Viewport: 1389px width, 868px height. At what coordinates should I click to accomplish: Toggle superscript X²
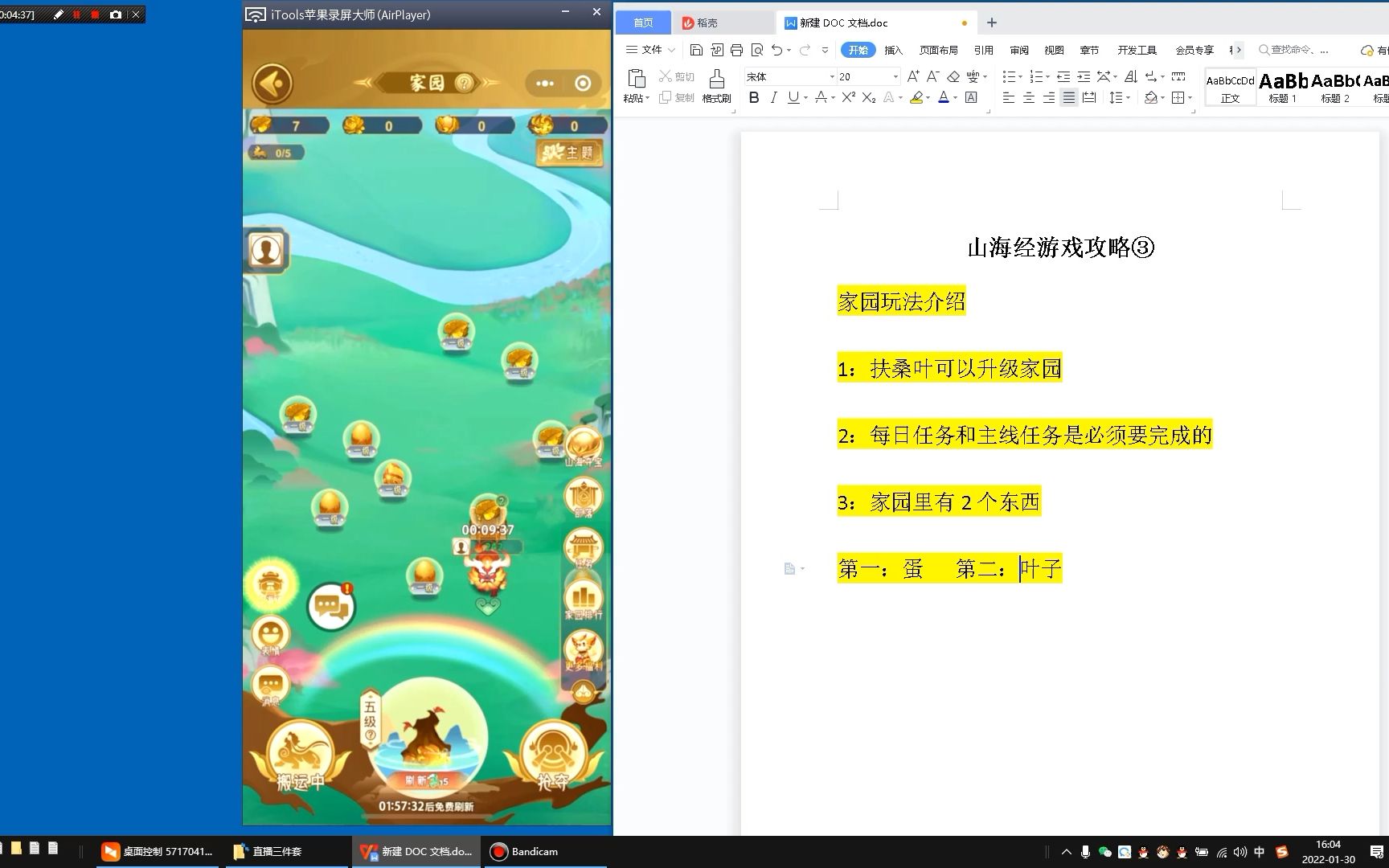point(848,97)
